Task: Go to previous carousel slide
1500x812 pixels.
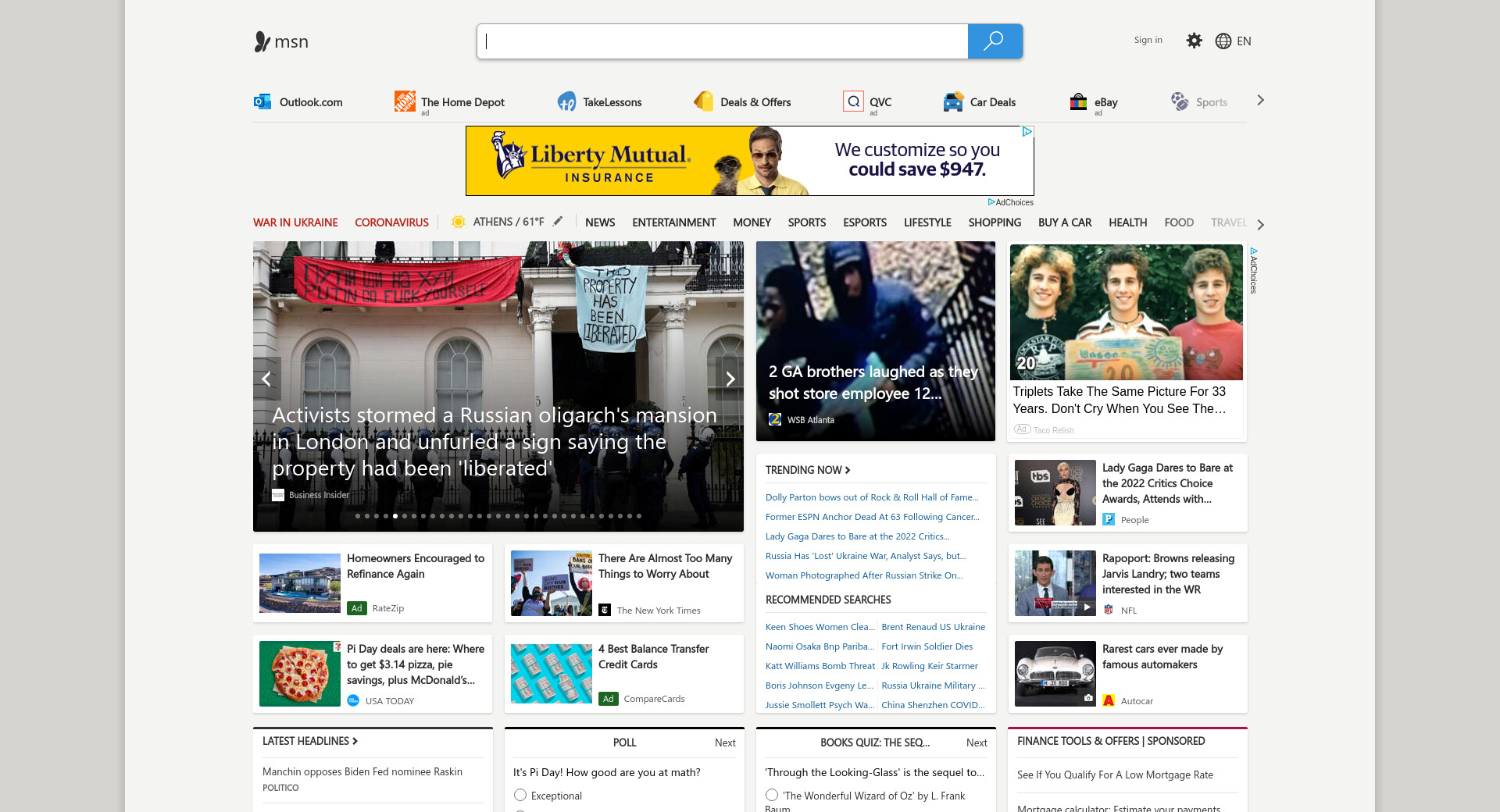Action: pos(266,379)
